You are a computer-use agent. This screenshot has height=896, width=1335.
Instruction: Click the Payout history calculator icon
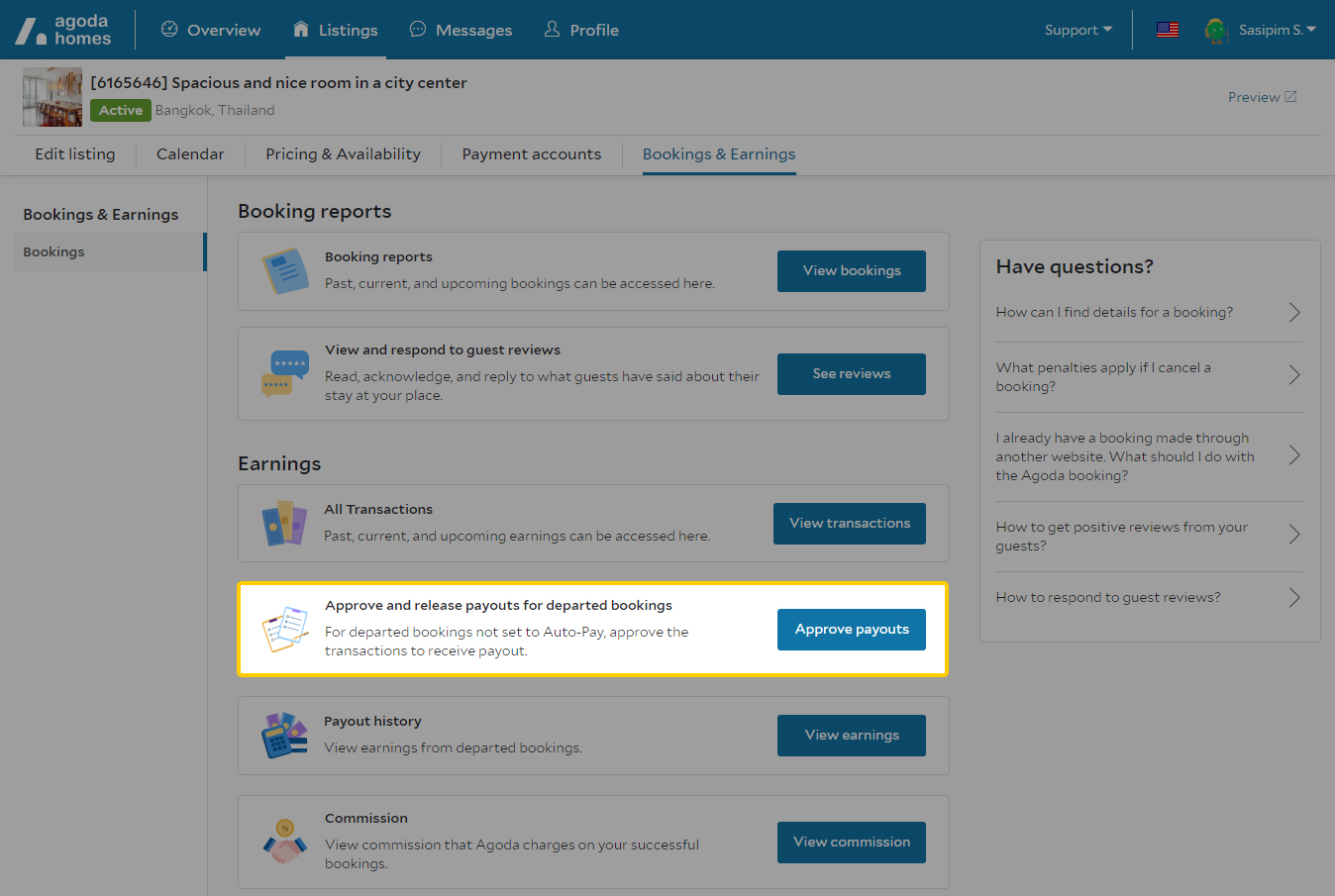coord(285,736)
